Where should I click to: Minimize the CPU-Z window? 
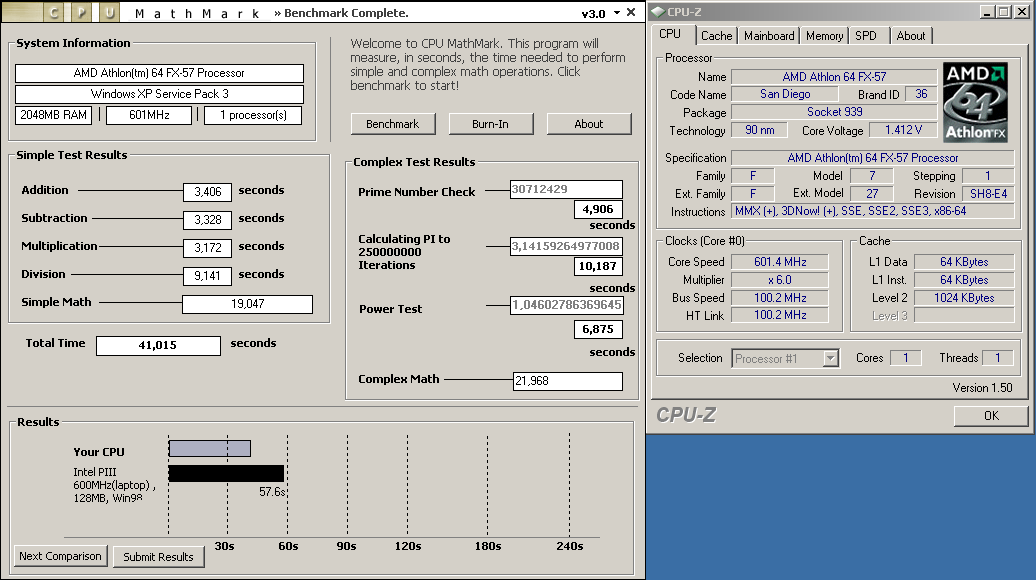pos(986,11)
